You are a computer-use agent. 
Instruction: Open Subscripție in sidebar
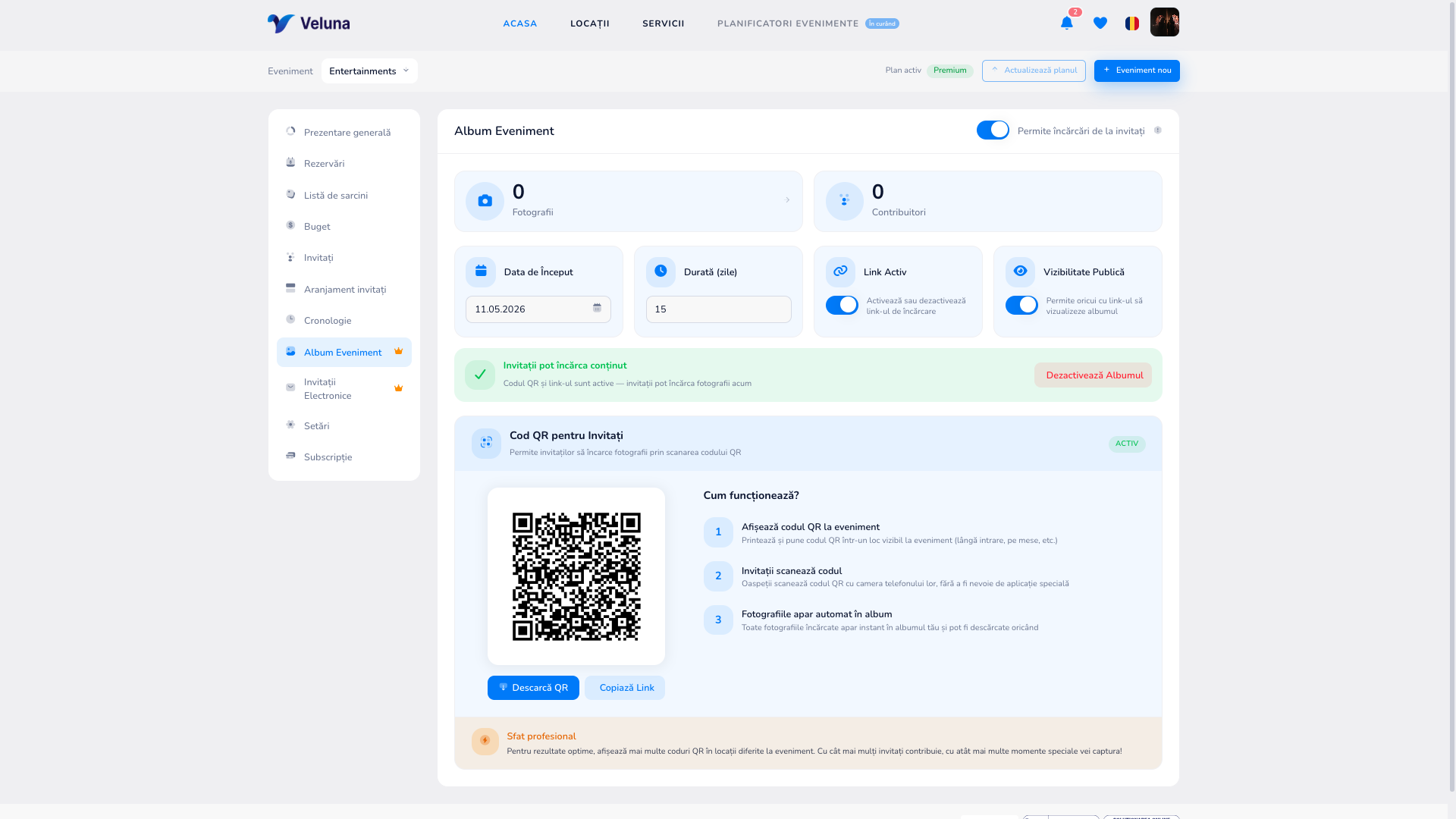click(x=344, y=457)
